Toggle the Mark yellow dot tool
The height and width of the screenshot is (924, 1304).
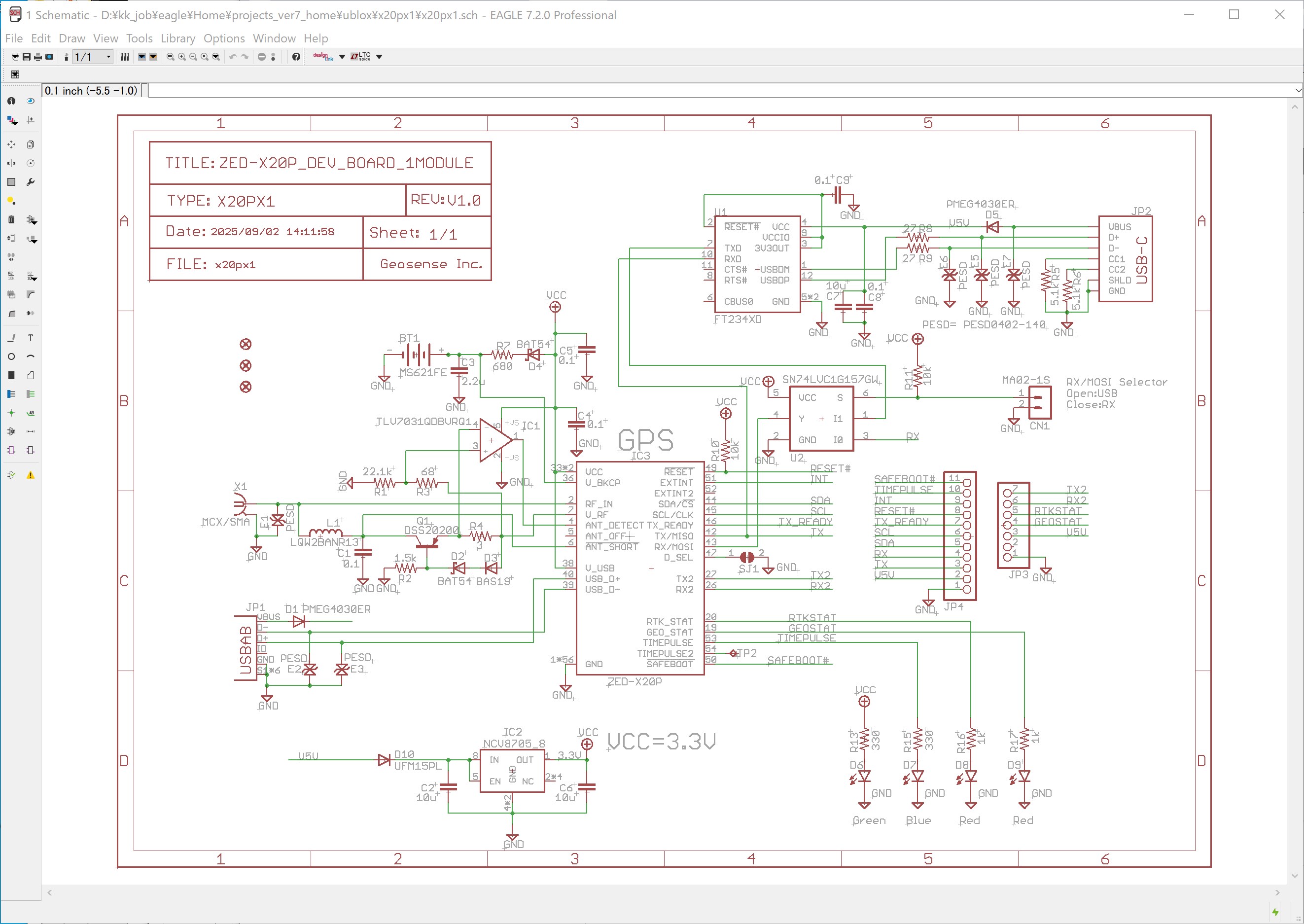click(x=11, y=201)
